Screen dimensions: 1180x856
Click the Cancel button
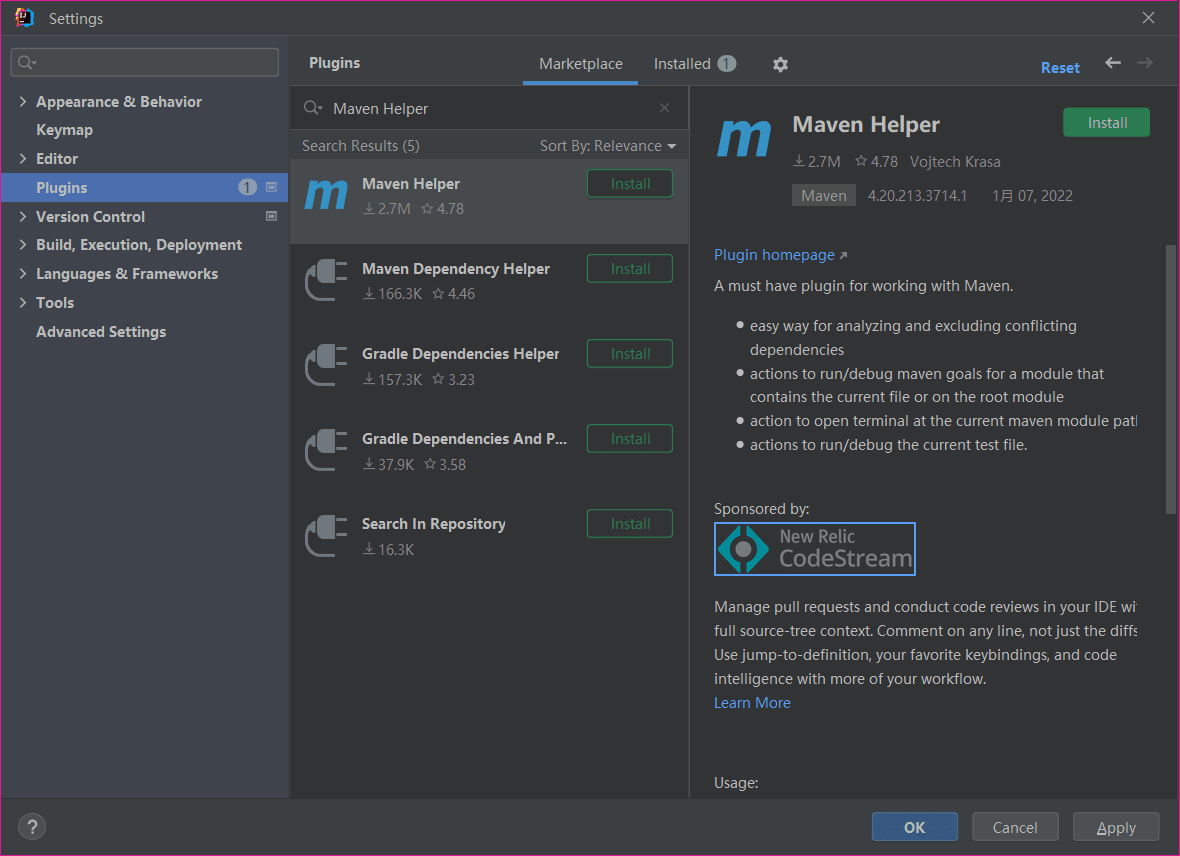click(1015, 827)
